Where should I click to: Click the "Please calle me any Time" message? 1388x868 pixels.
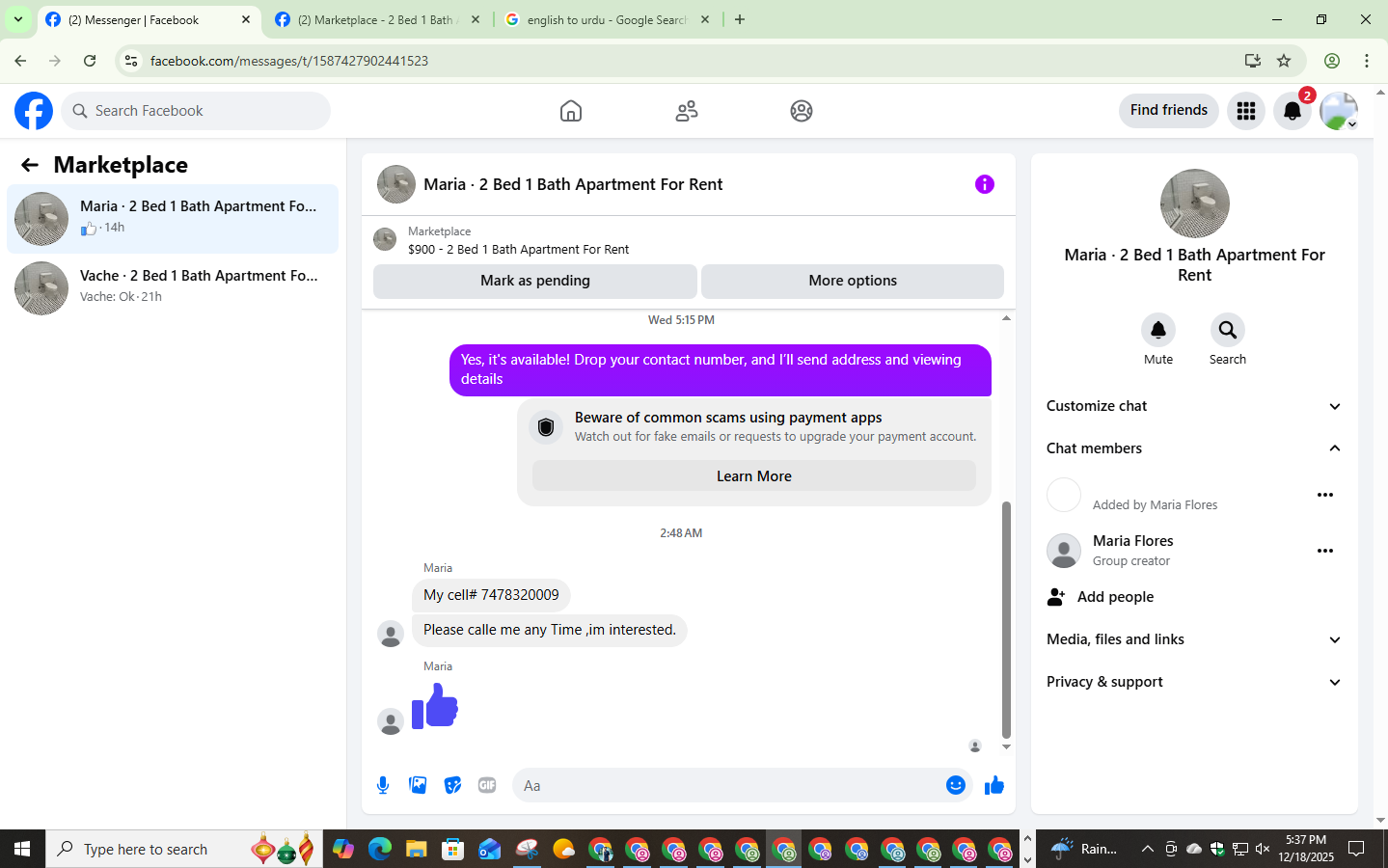coord(550,630)
